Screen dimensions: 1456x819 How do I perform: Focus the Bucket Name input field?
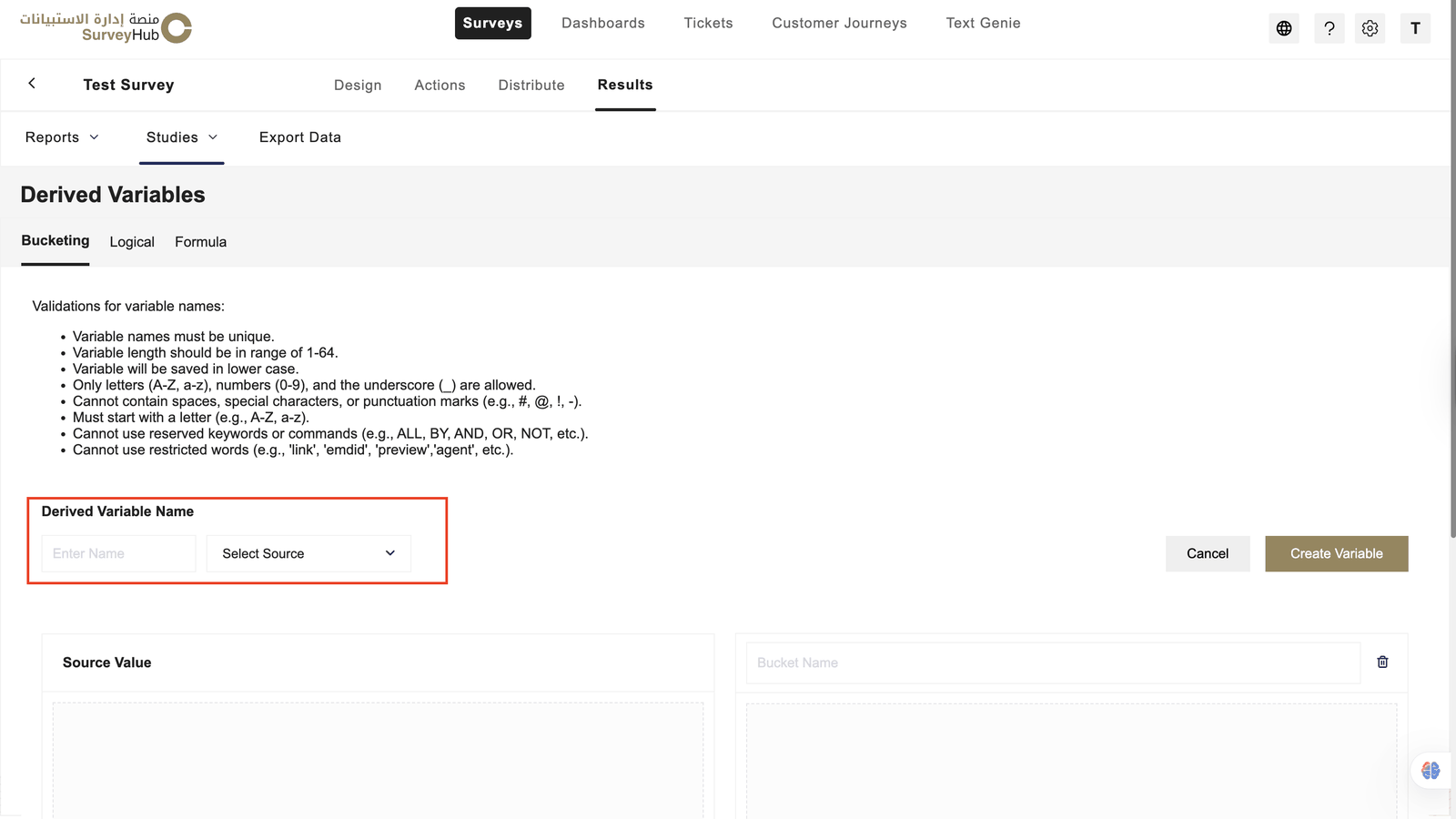click(x=1053, y=662)
